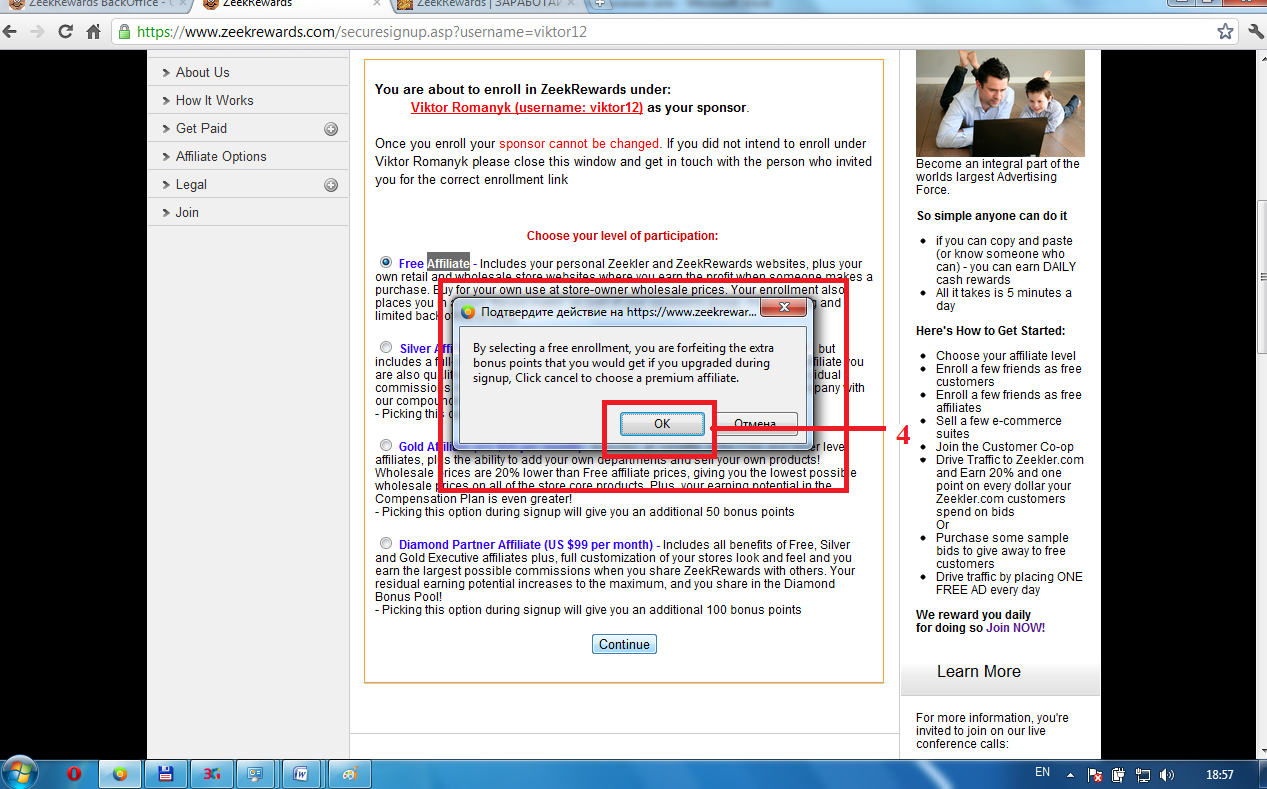
Task: Click the Continue button
Action: tap(624, 644)
